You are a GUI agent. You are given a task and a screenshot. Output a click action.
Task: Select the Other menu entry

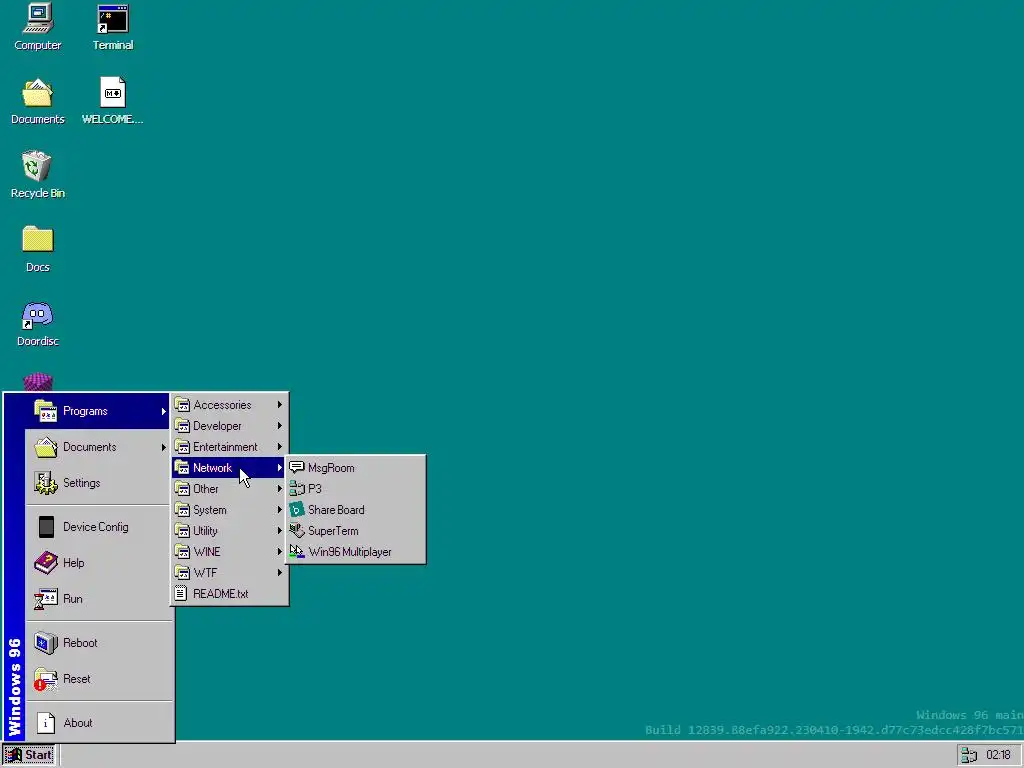(229, 488)
